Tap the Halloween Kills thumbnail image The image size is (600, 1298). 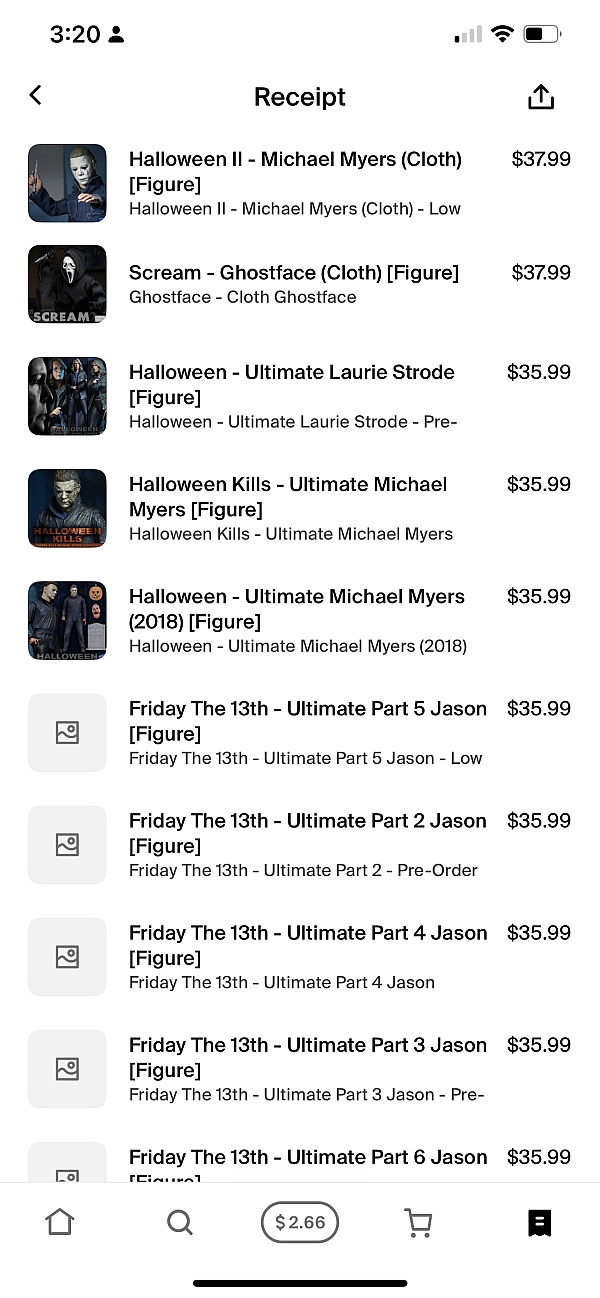coord(67,508)
